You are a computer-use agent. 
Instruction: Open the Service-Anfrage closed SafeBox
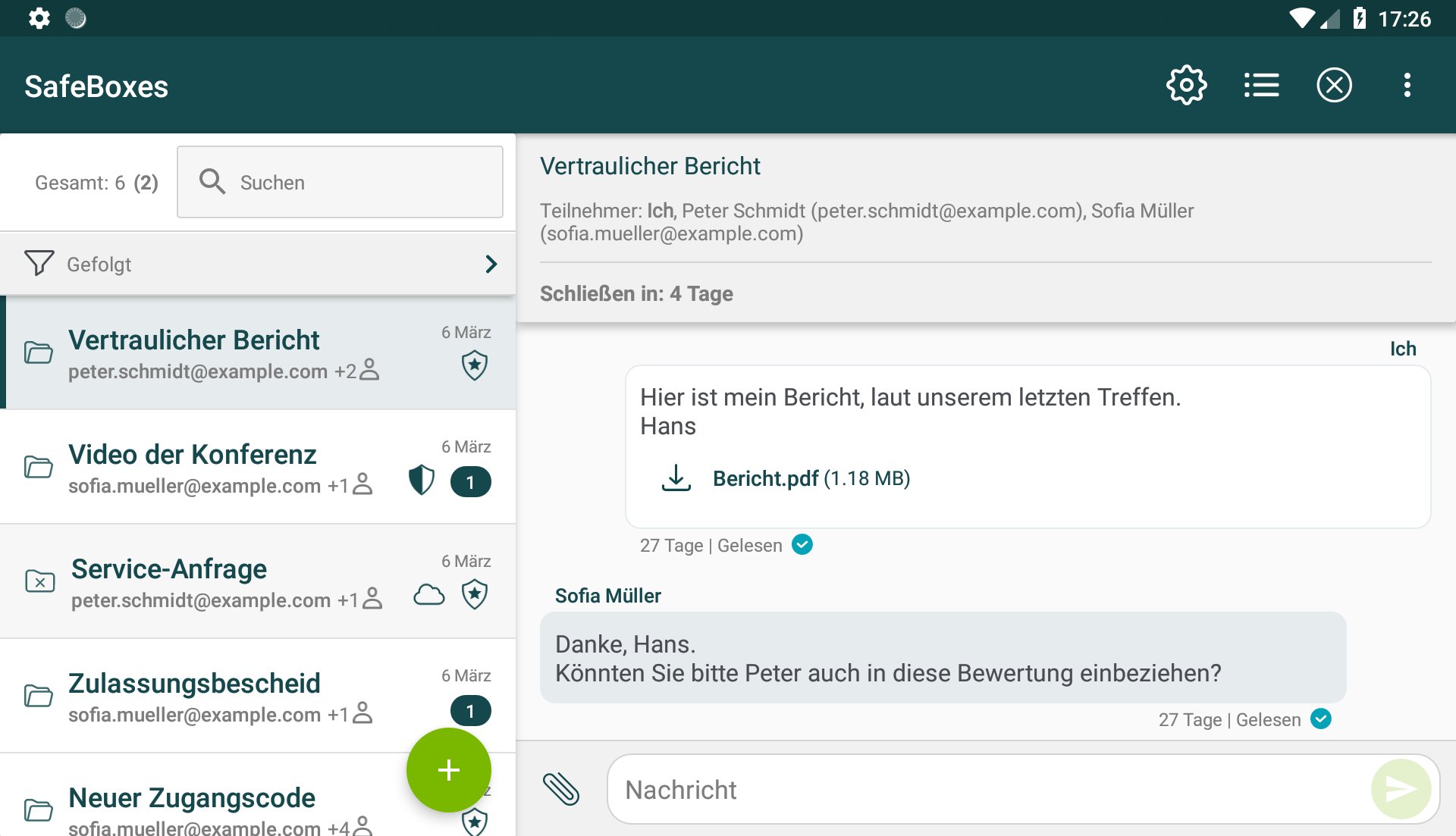[168, 569]
